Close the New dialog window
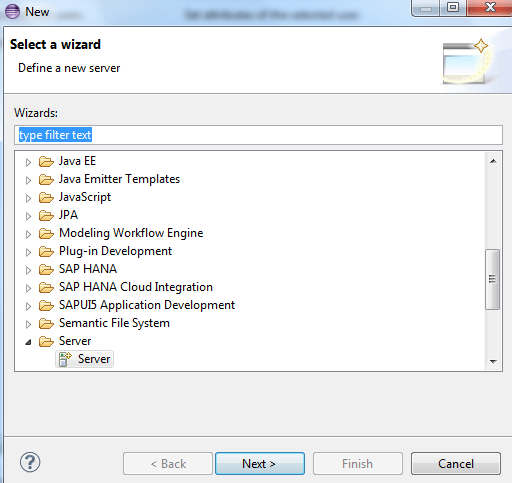Viewport: 512px width, 483px height. pyautogui.click(x=489, y=7)
